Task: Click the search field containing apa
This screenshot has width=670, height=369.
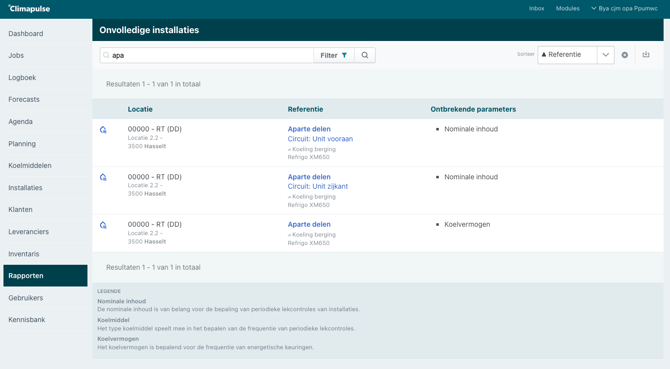Action: (x=207, y=55)
